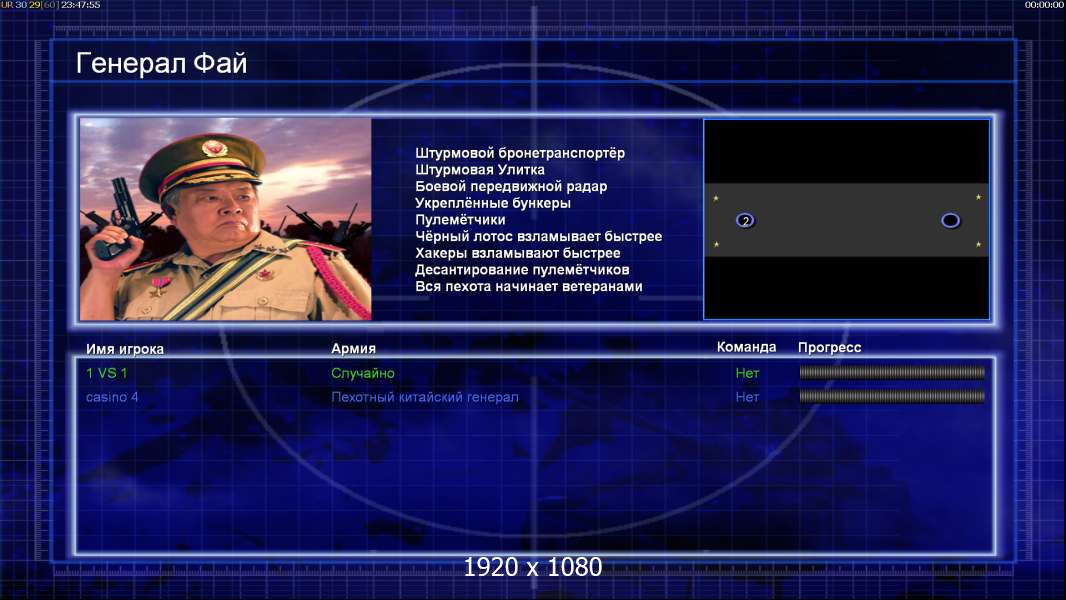
Task: Click army value 'Пехотный китайский генерал'
Action: pos(425,397)
